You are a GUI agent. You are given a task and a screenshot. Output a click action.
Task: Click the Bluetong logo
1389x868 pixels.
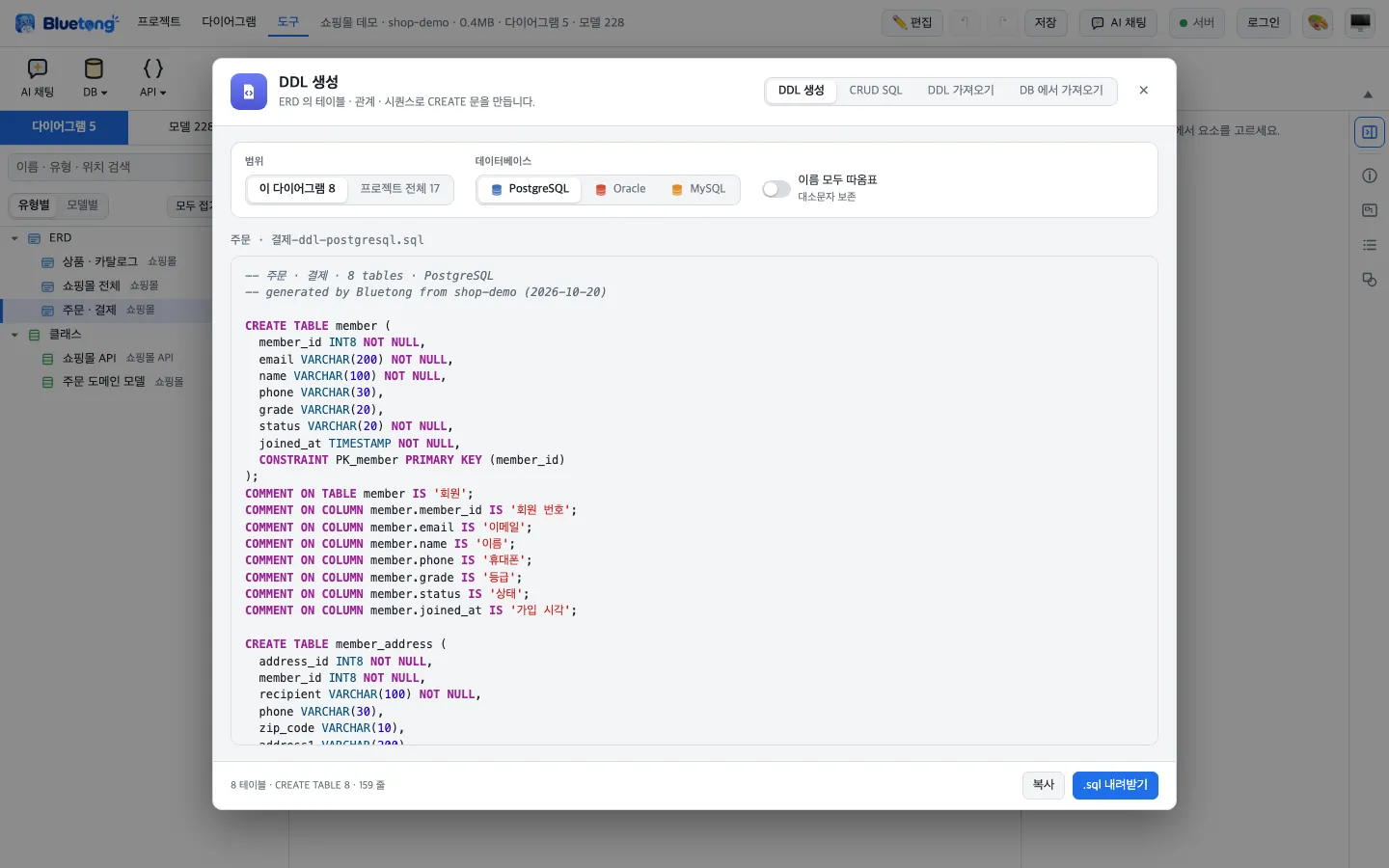point(68,22)
